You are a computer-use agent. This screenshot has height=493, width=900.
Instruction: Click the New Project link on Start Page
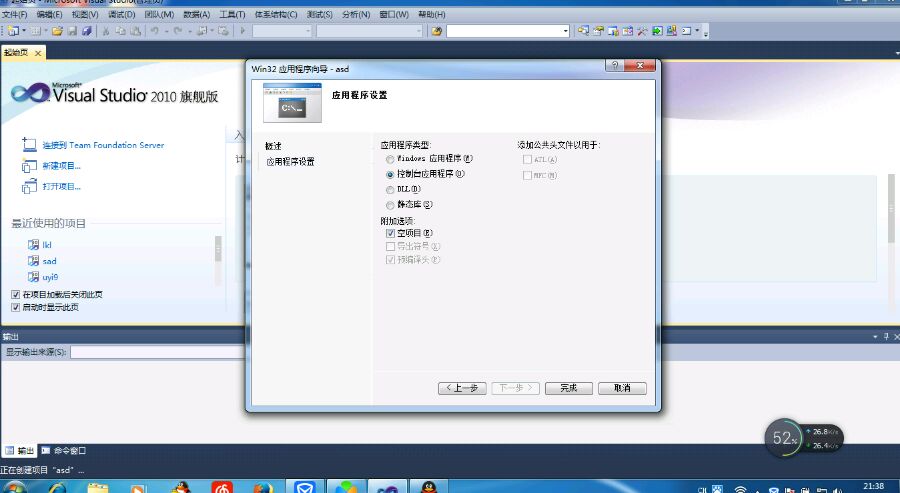point(61,166)
